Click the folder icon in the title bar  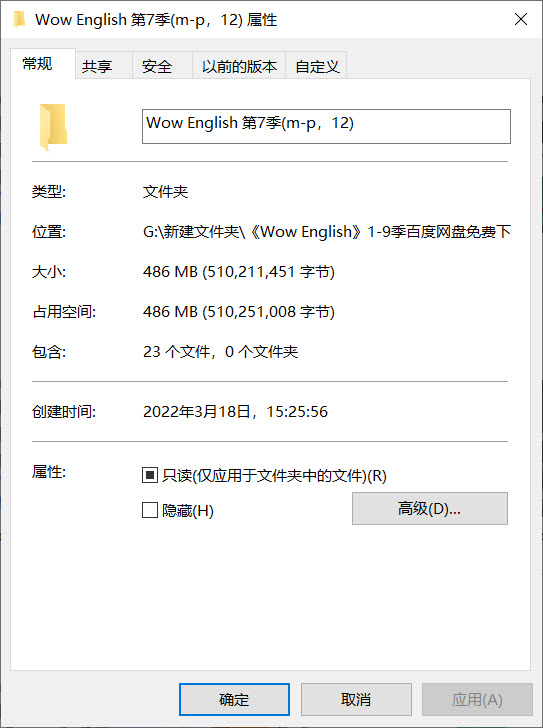(19, 20)
